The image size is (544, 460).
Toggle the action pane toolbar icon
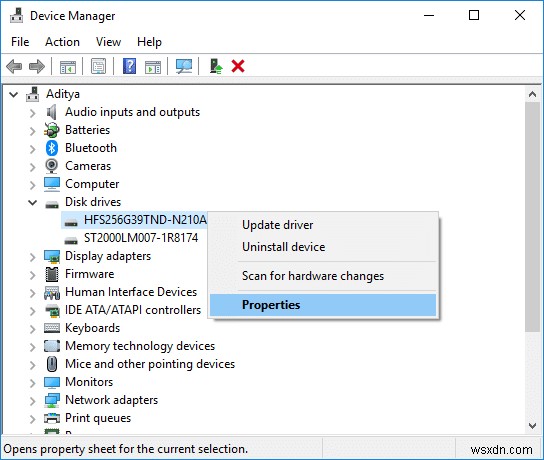153,66
